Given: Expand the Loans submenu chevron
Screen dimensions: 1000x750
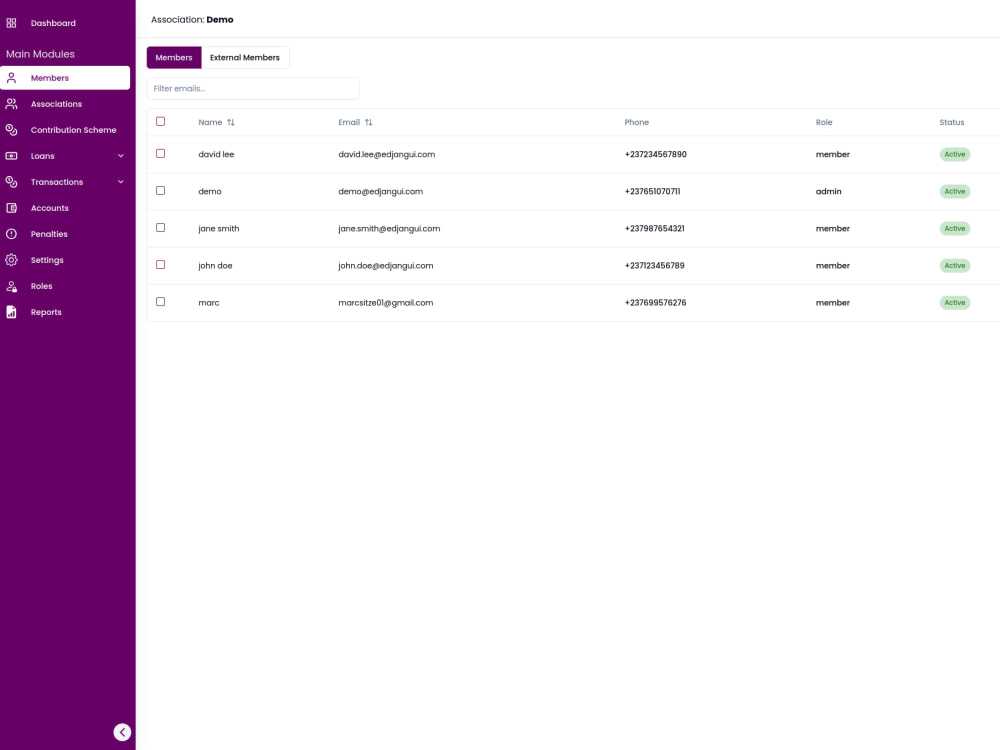Looking at the screenshot, I should [121, 156].
